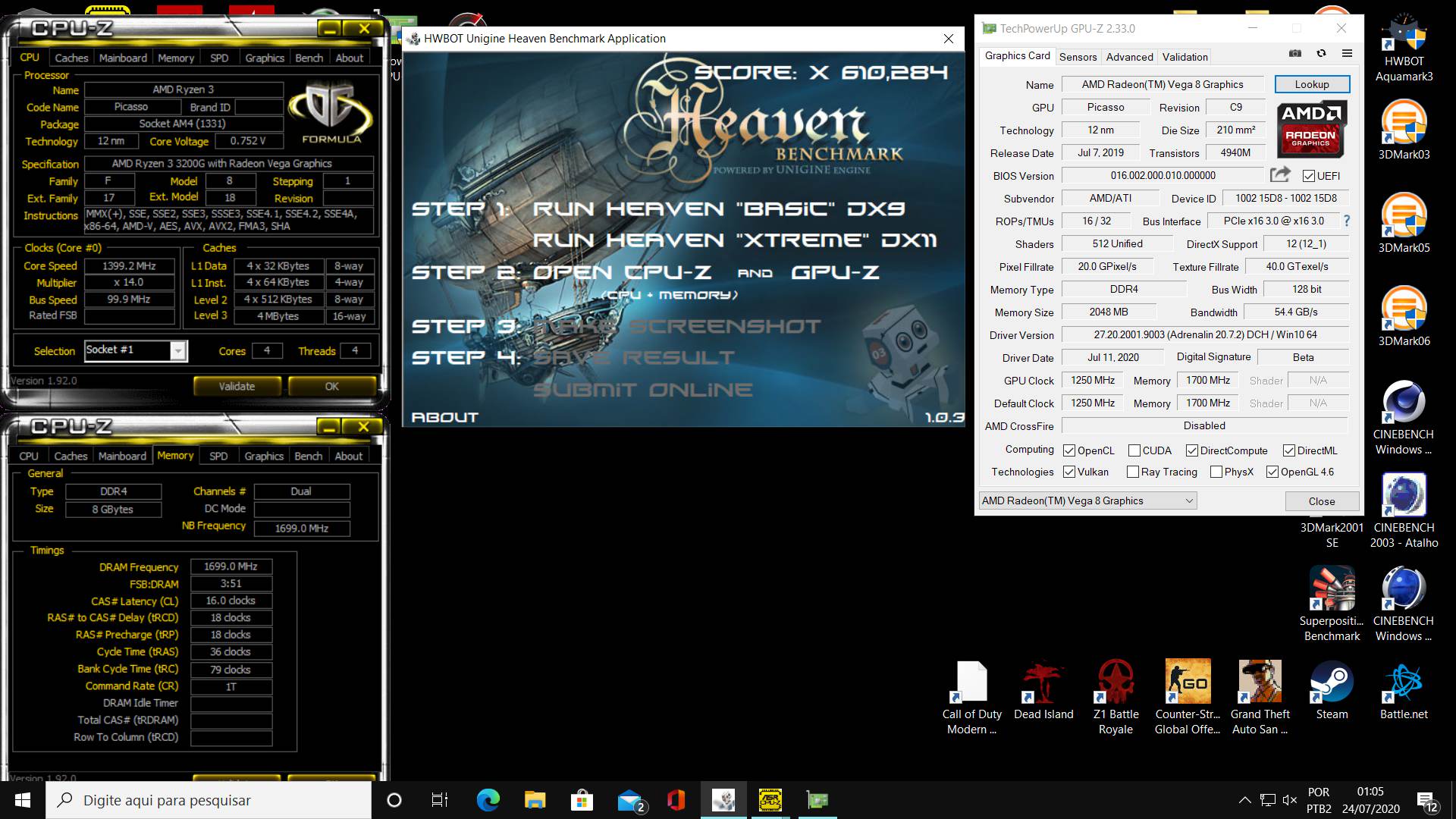The width and height of the screenshot is (1456, 819).
Task: Open Bench tab in bottom CPU-Z window
Action: pyautogui.click(x=308, y=456)
